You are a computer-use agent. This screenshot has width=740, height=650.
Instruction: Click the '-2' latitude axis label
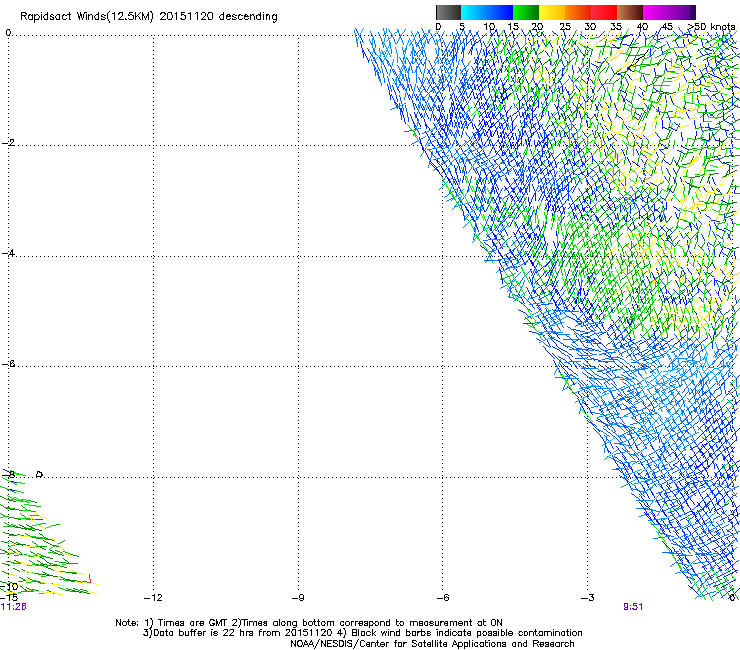8,143
